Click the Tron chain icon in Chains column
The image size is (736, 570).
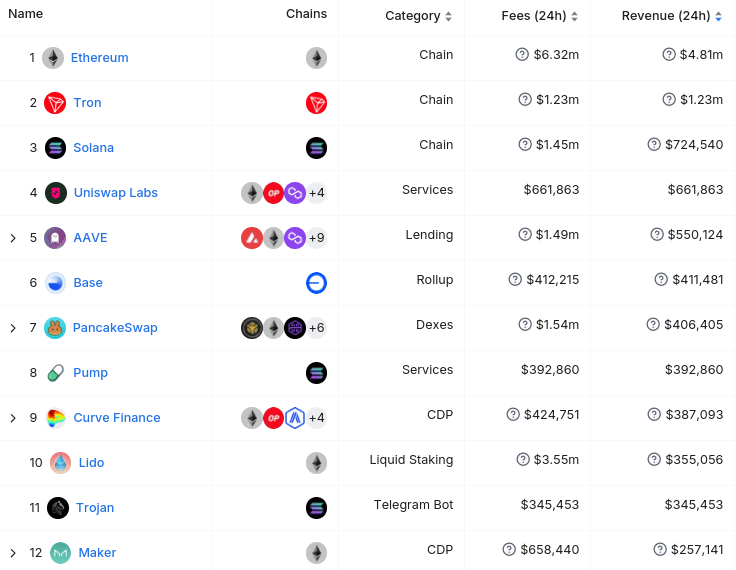[316, 103]
